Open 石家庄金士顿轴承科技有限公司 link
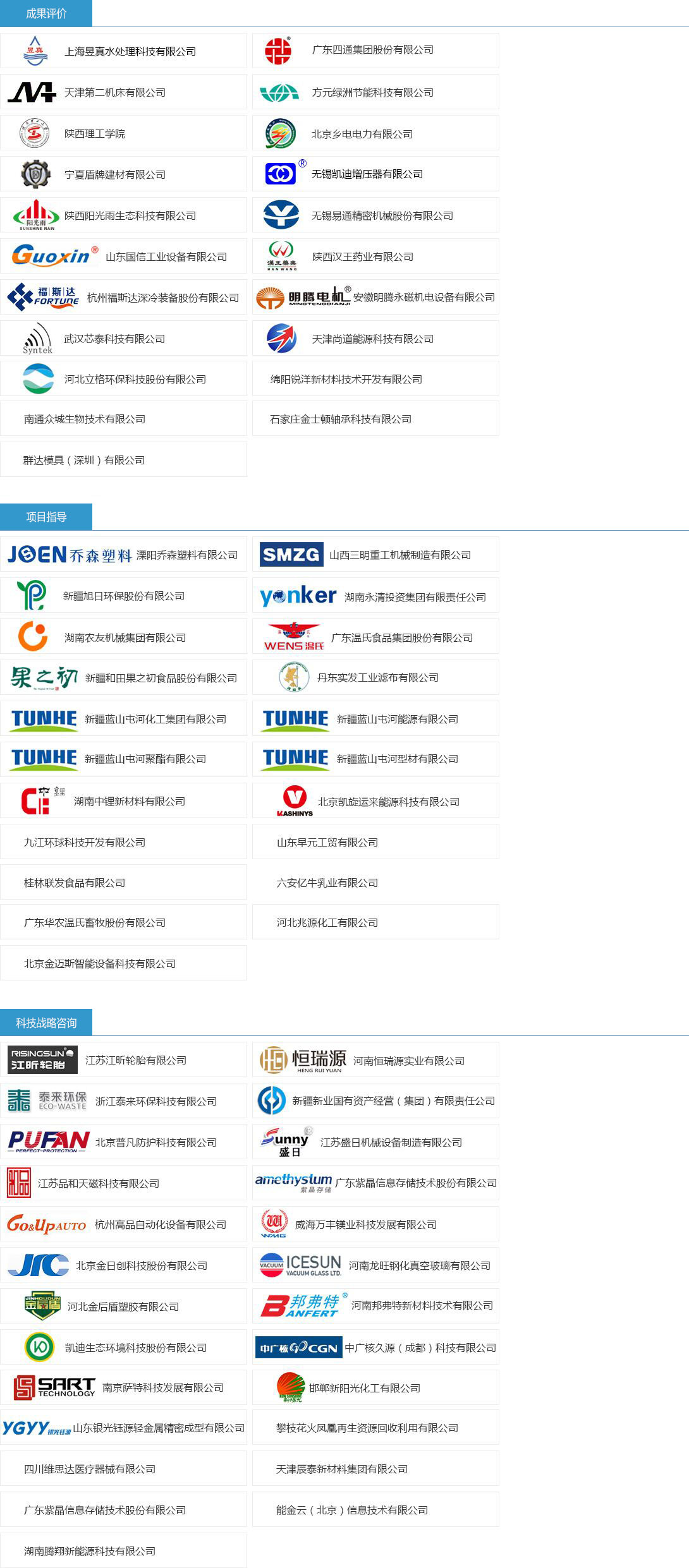Screen dimensions: 689x1568 coord(341,419)
